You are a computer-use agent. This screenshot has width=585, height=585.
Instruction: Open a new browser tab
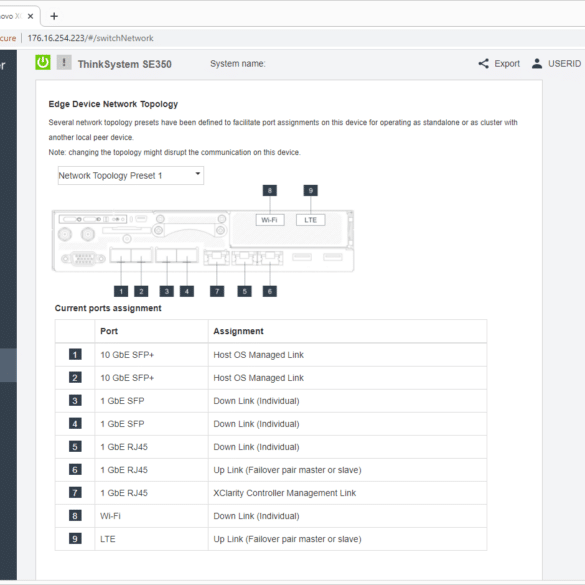point(54,16)
